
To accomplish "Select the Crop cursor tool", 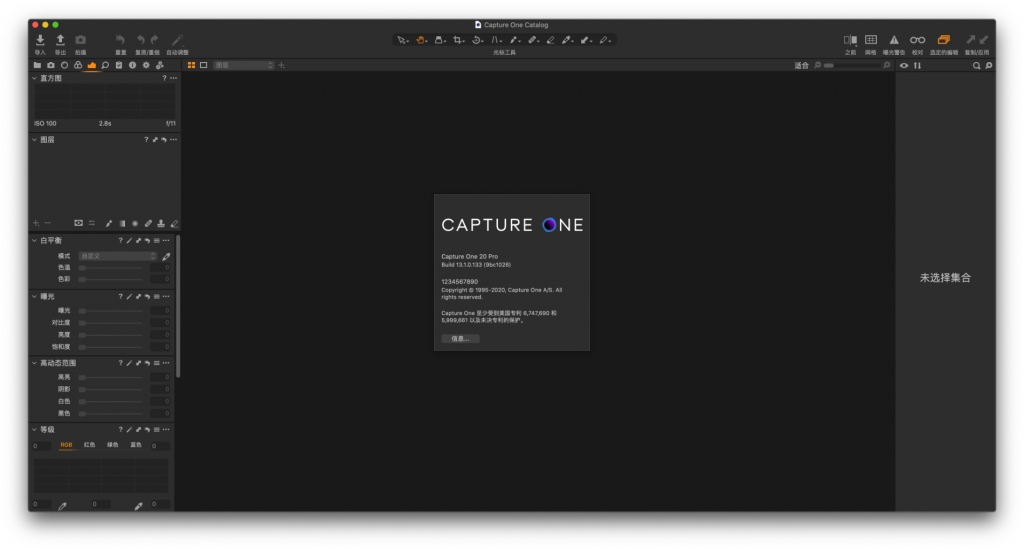I will 459,40.
